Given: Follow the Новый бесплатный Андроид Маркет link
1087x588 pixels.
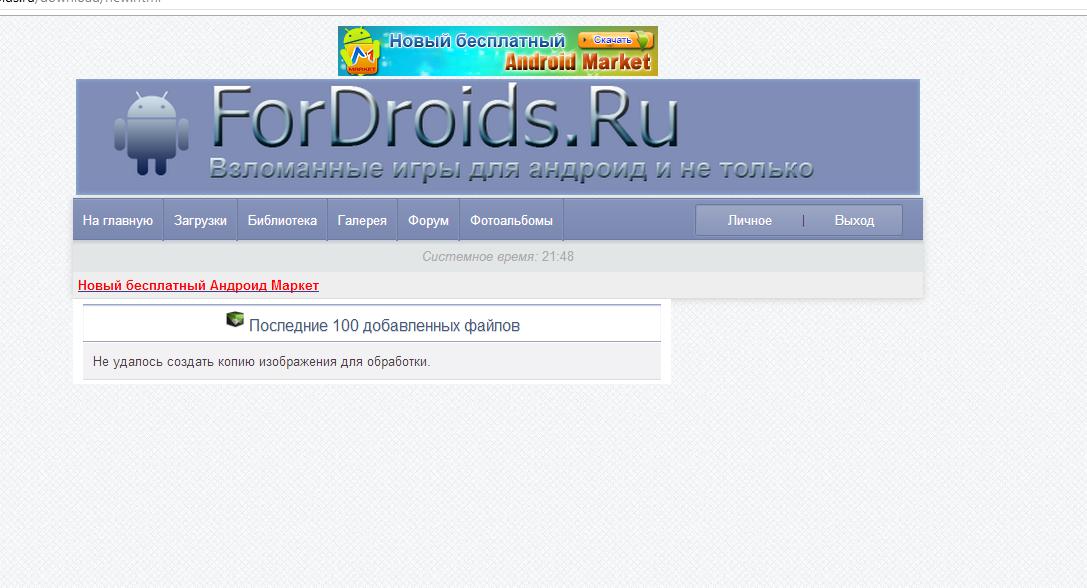Looking at the screenshot, I should 198,286.
